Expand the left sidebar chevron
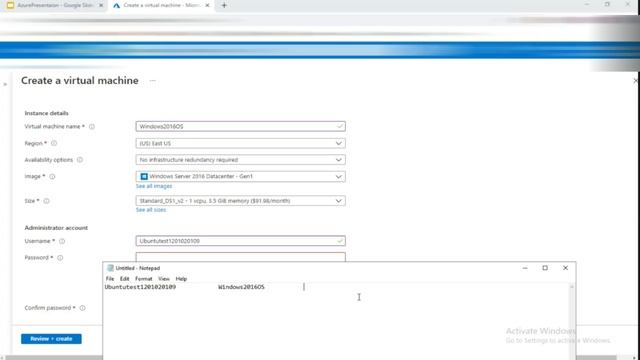Viewport: 640px width, 360px height. [x=5, y=84]
